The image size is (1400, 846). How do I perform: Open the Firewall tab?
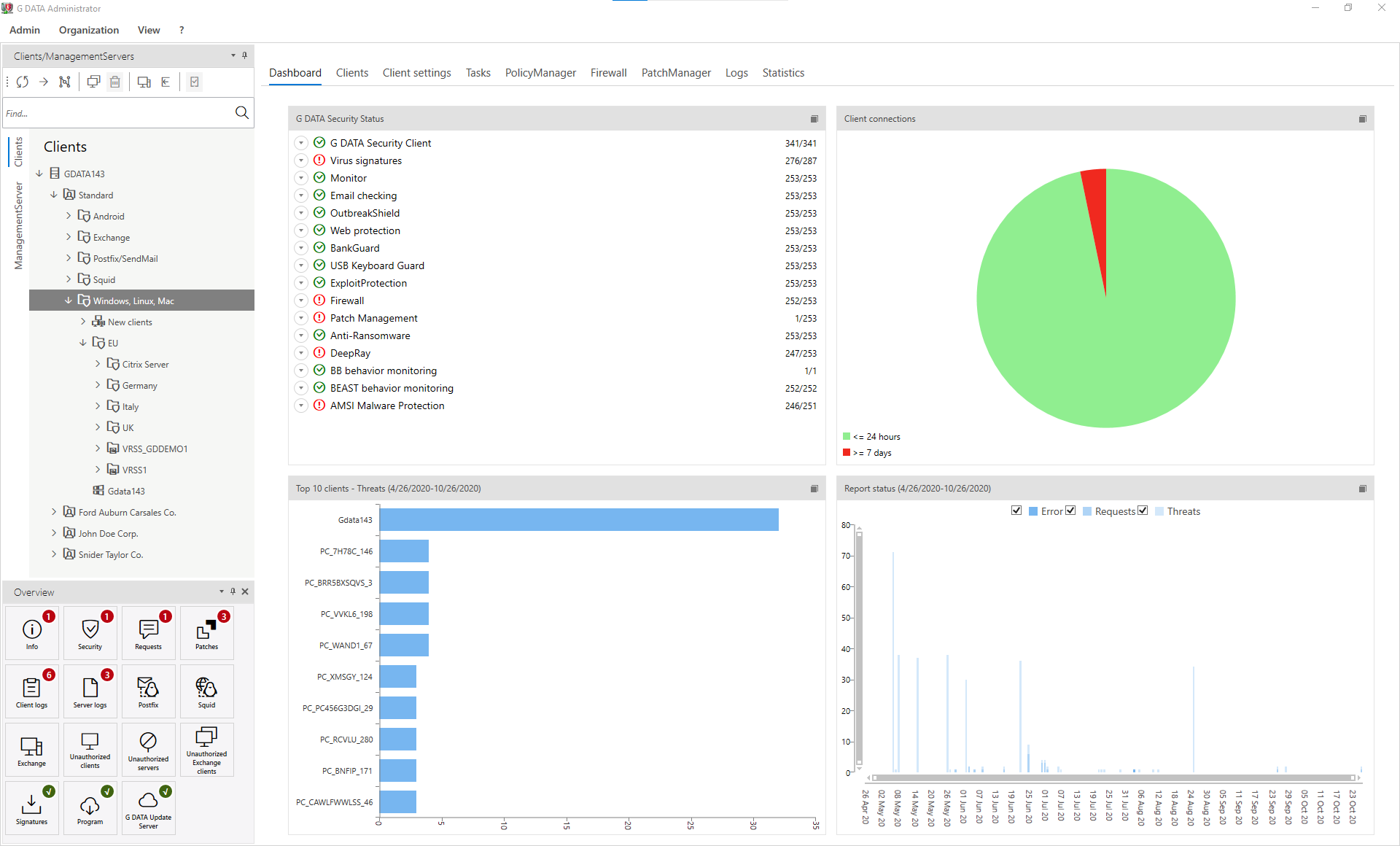pyautogui.click(x=608, y=73)
